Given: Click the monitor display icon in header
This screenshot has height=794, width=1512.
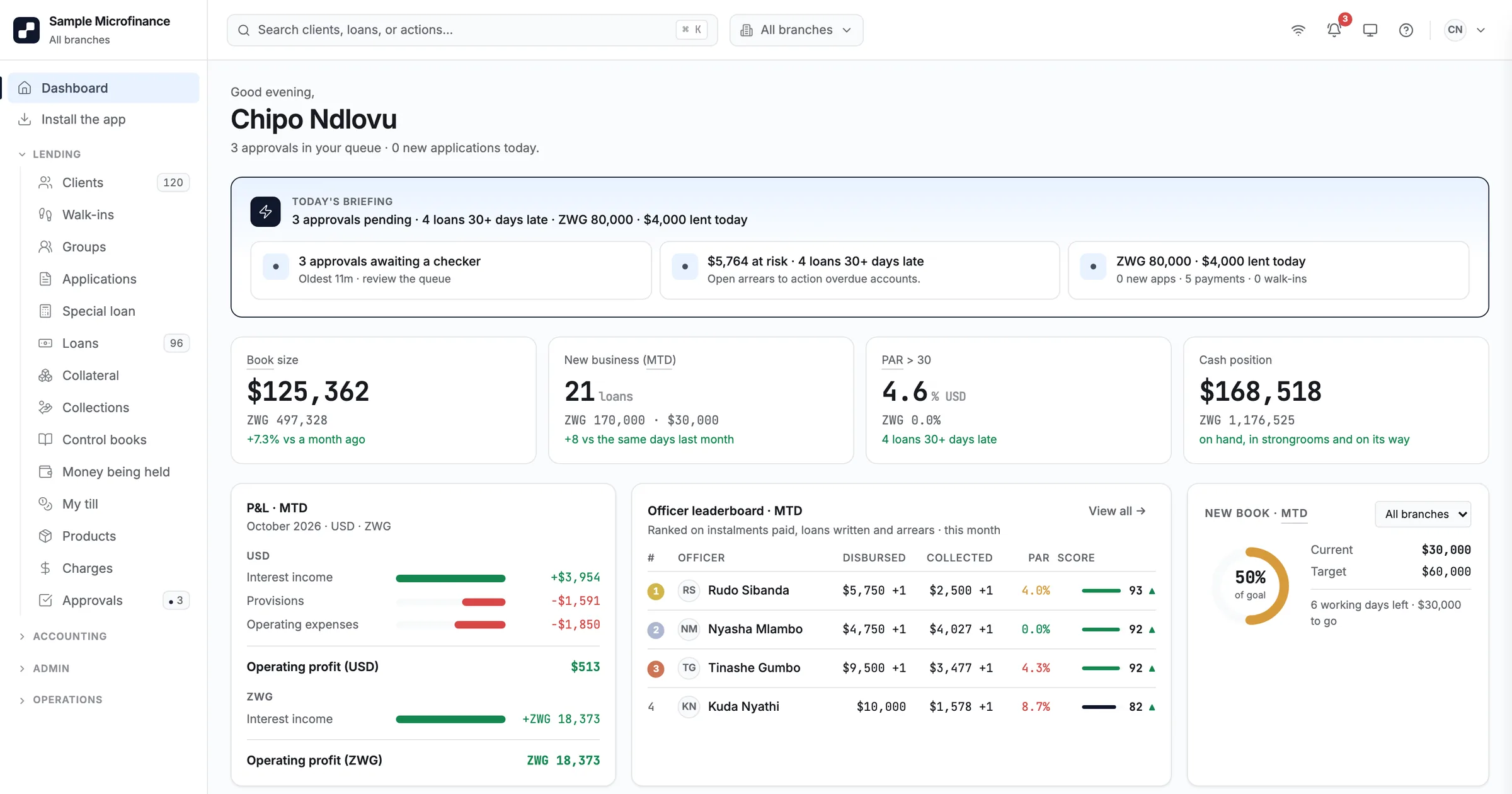Looking at the screenshot, I should pos(1370,30).
